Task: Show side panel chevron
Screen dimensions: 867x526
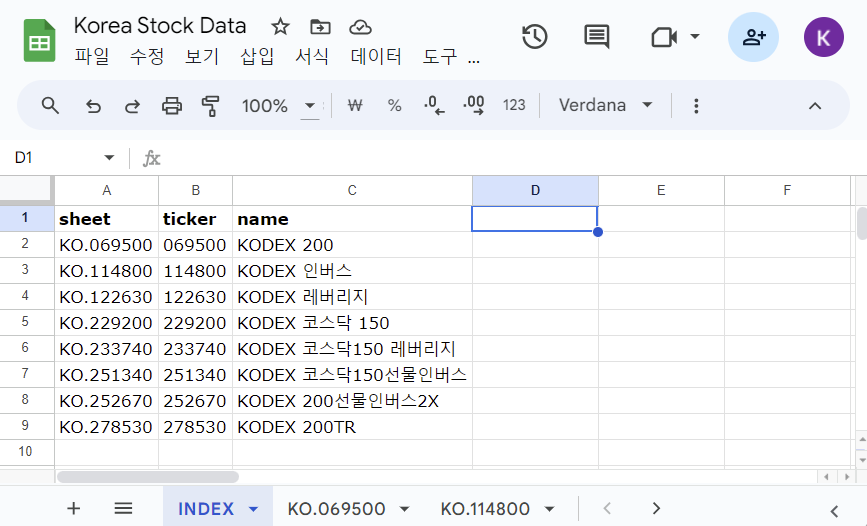Action: coord(834,511)
